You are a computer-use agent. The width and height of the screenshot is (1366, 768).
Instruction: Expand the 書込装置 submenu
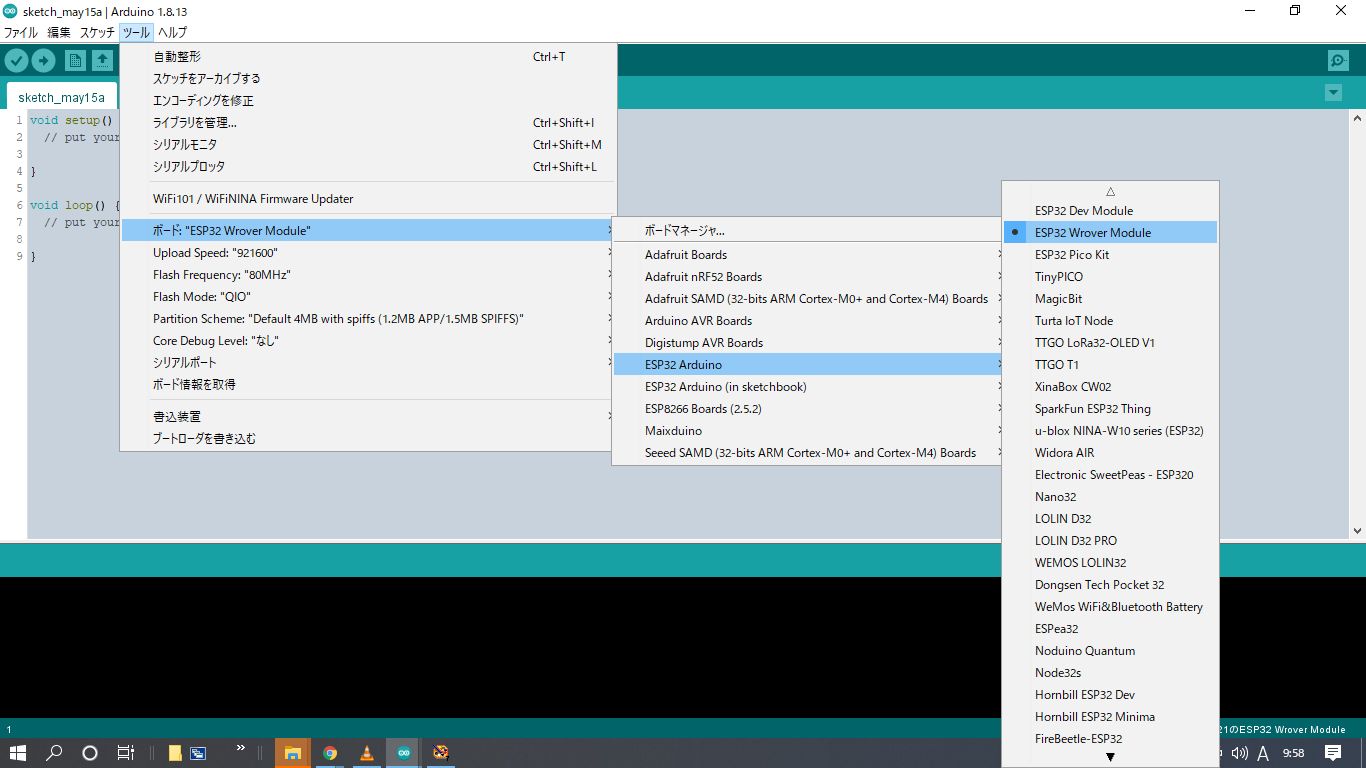[368, 417]
